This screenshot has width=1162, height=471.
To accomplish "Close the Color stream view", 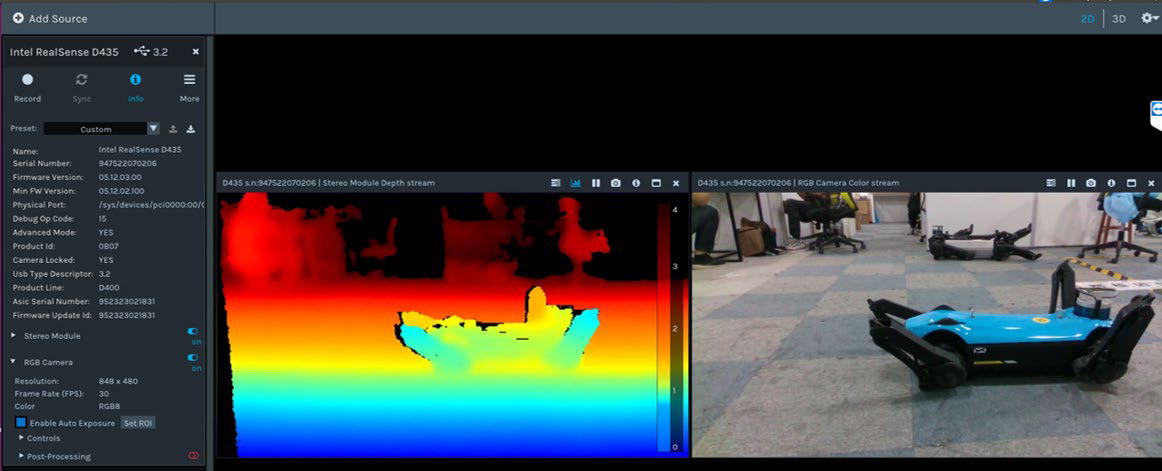I will point(1151,183).
